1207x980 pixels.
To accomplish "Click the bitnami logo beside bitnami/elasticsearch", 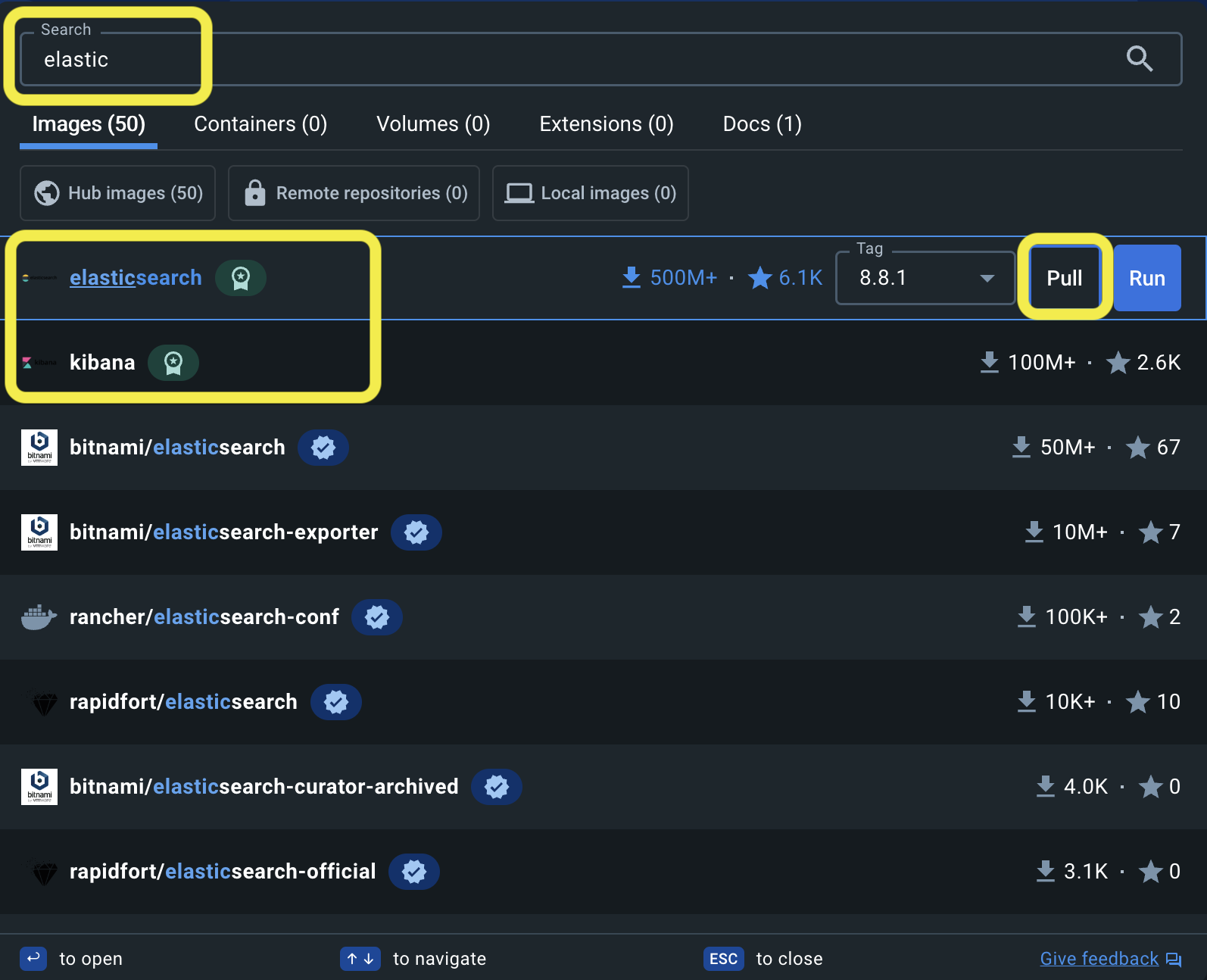I will pos(39,448).
